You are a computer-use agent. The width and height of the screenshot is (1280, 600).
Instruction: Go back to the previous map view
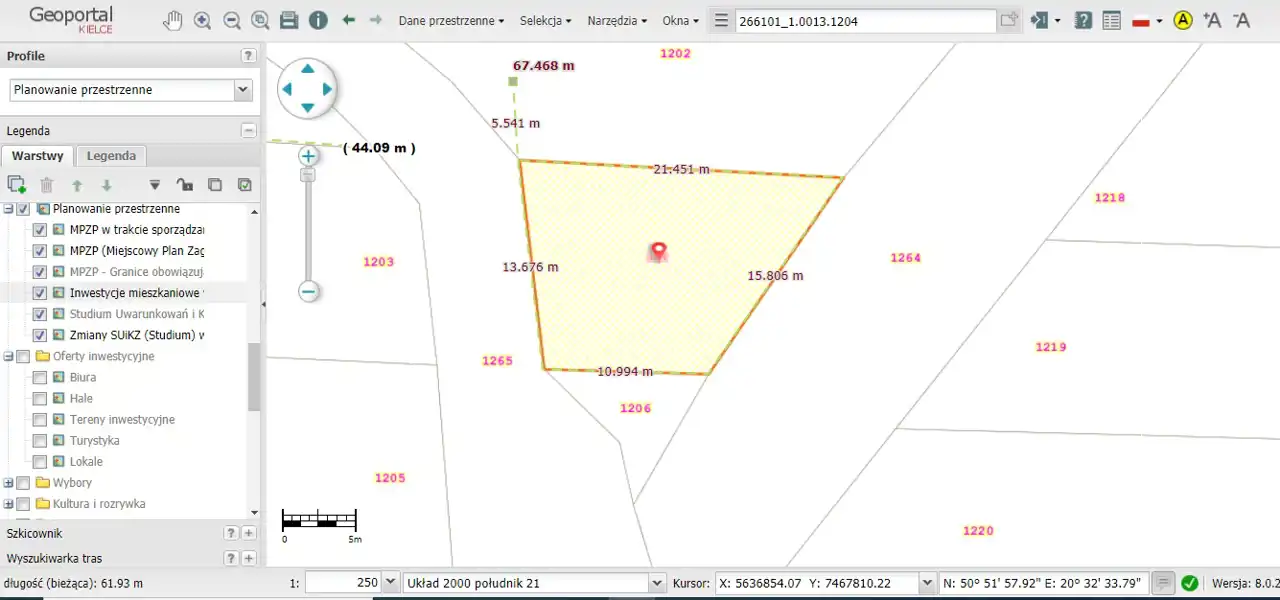point(349,20)
